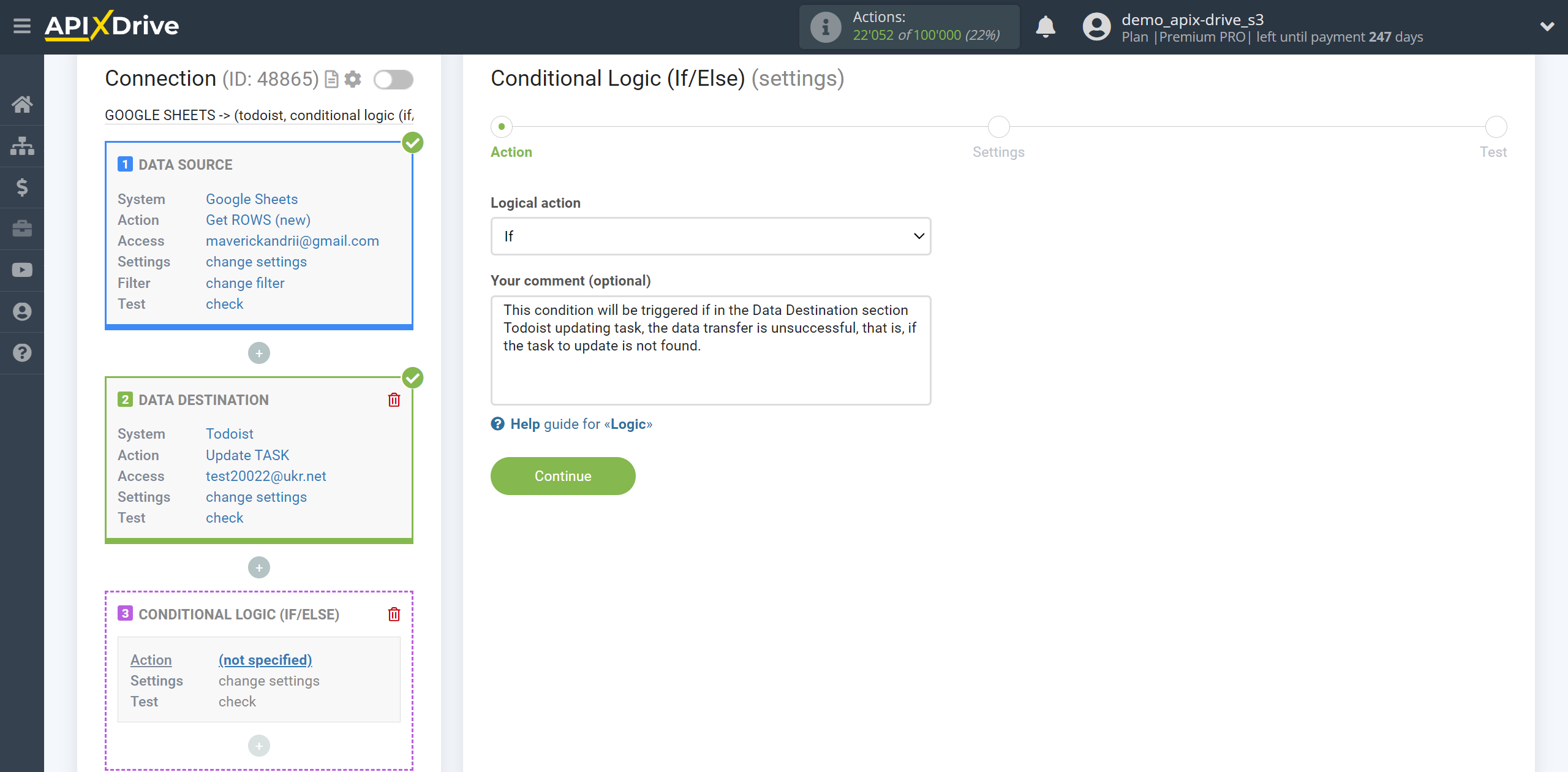Click the Continue button to proceed
This screenshot has width=1568, height=772.
[562, 476]
